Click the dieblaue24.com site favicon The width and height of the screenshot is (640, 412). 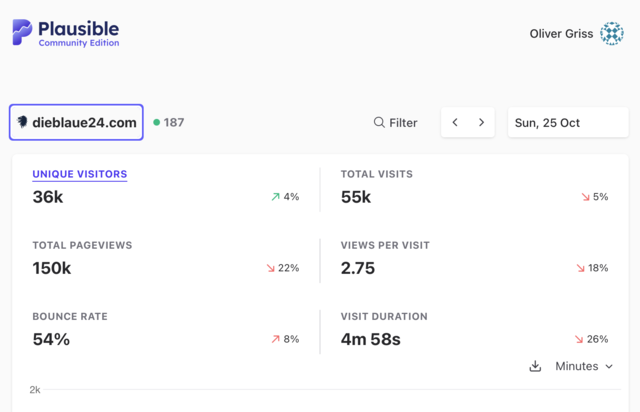coord(22,122)
